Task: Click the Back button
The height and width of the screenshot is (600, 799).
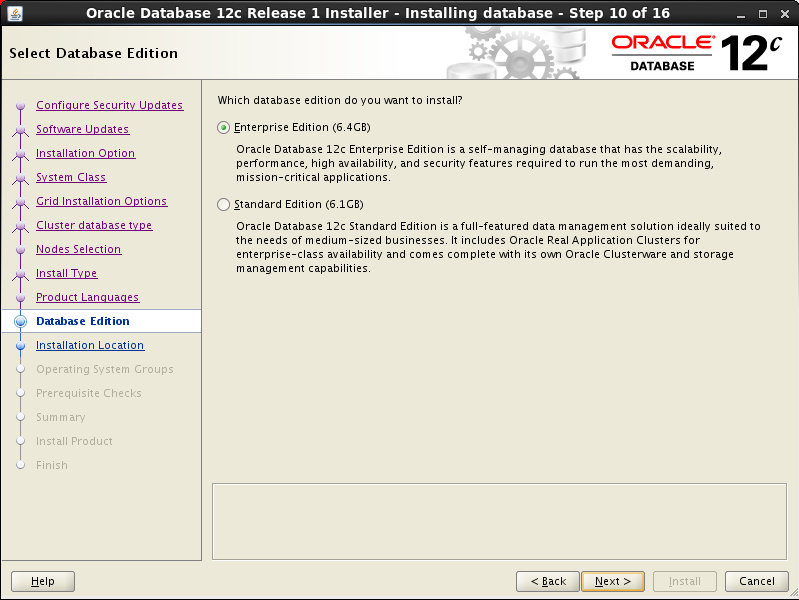Action: (548, 581)
